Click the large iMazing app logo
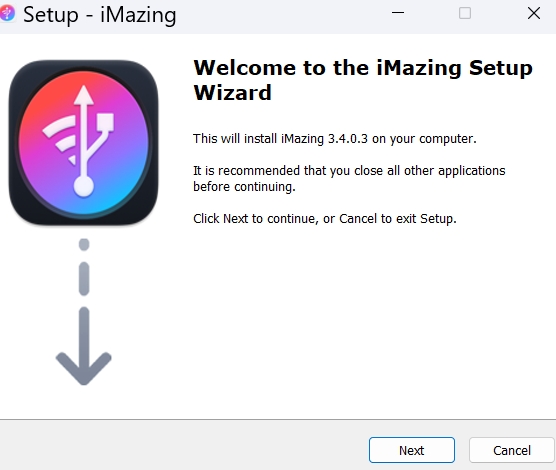This screenshot has height=470, width=556. [84, 143]
